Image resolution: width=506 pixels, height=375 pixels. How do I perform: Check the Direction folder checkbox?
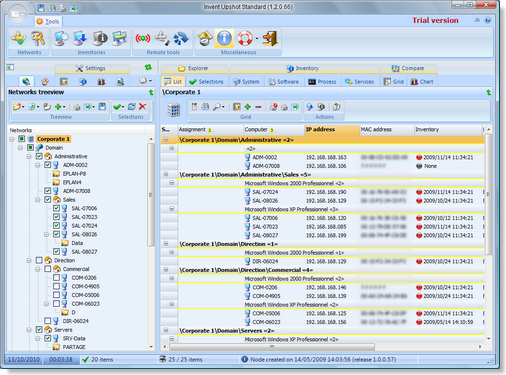39,260
